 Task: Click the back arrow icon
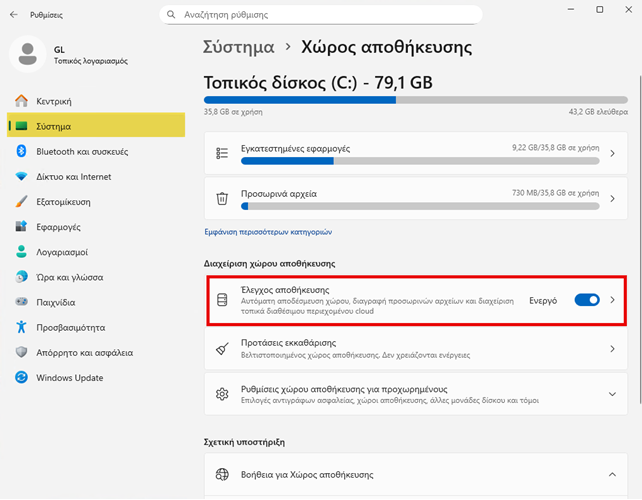(x=14, y=15)
